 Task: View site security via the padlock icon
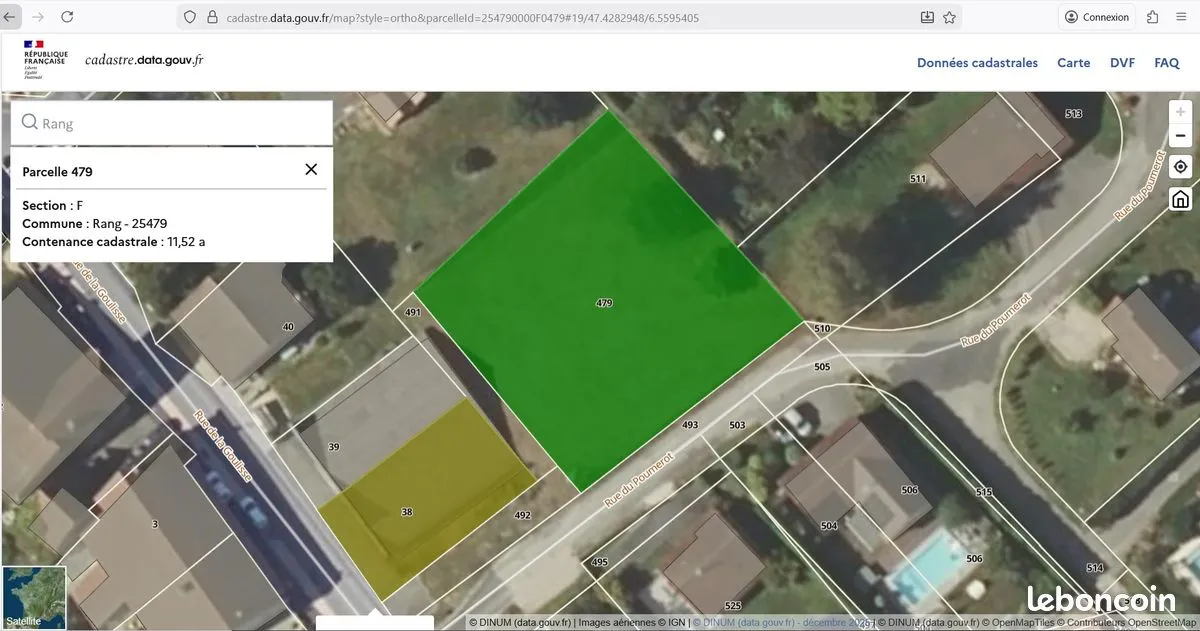pos(212,17)
